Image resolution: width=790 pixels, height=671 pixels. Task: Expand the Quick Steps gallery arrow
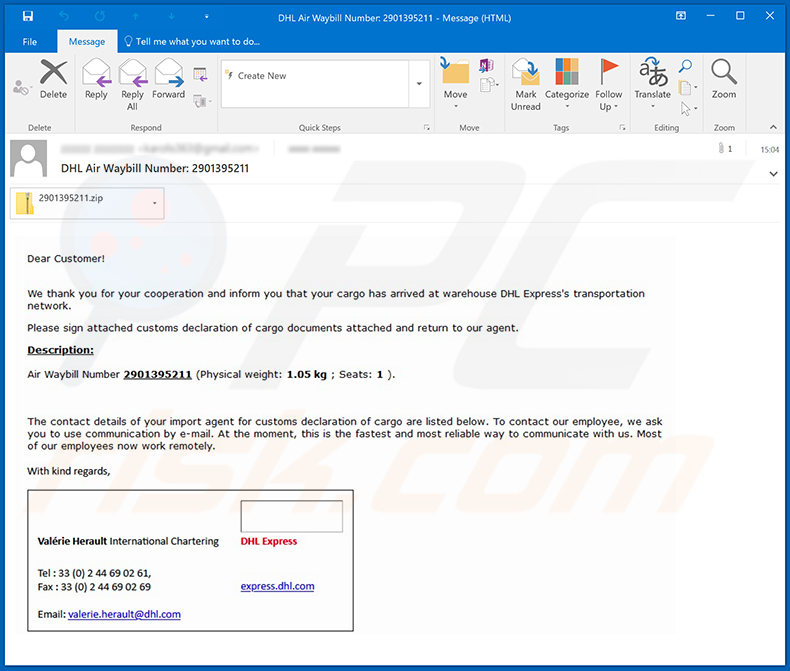point(419,84)
